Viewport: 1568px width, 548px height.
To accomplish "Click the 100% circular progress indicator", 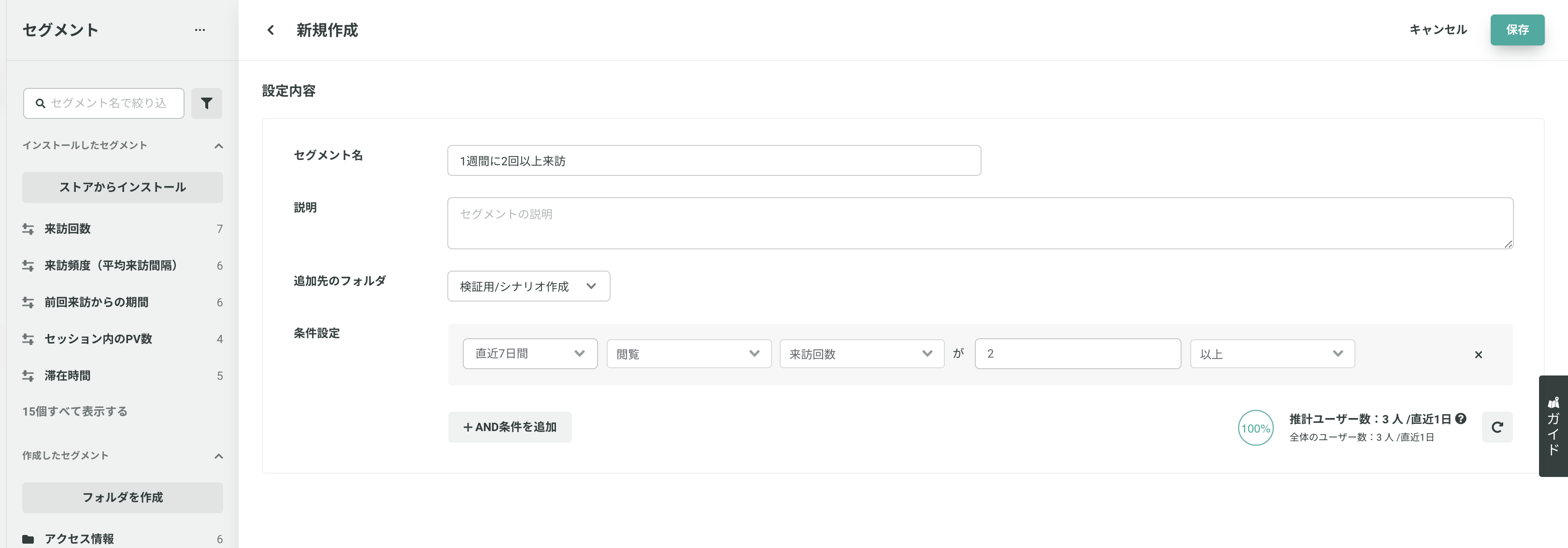I will [1255, 428].
